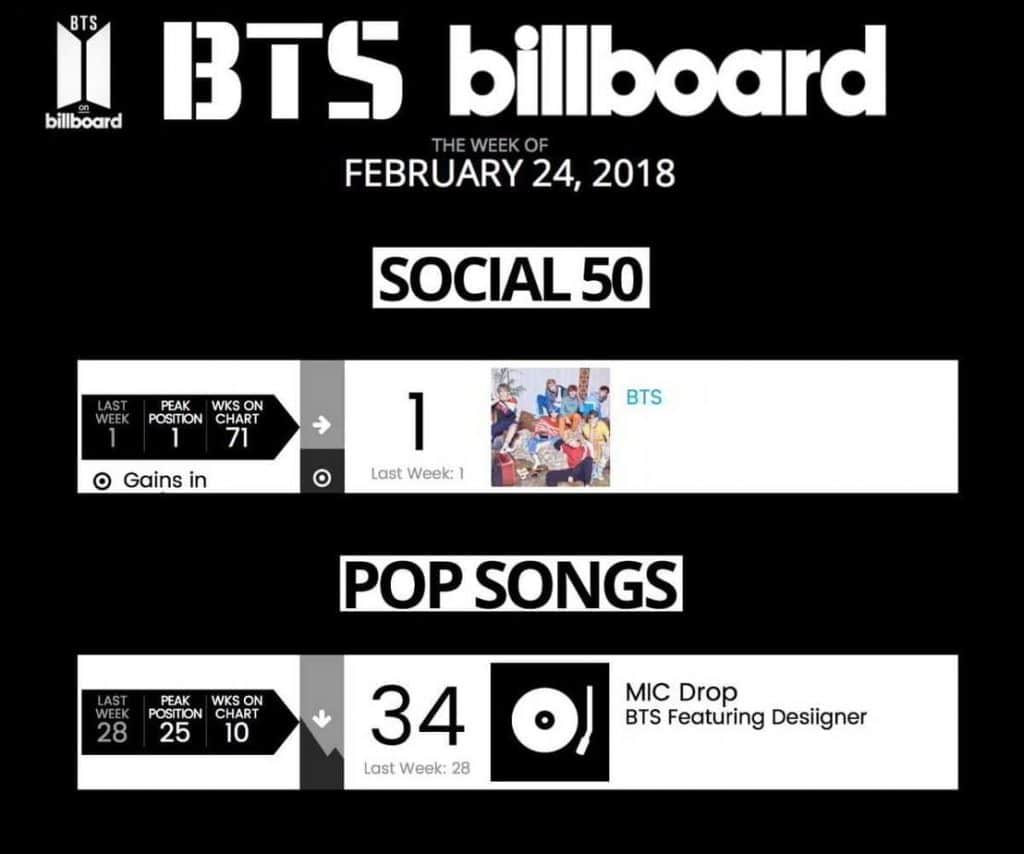Click the Wks on Chart 71 stat

[237, 425]
